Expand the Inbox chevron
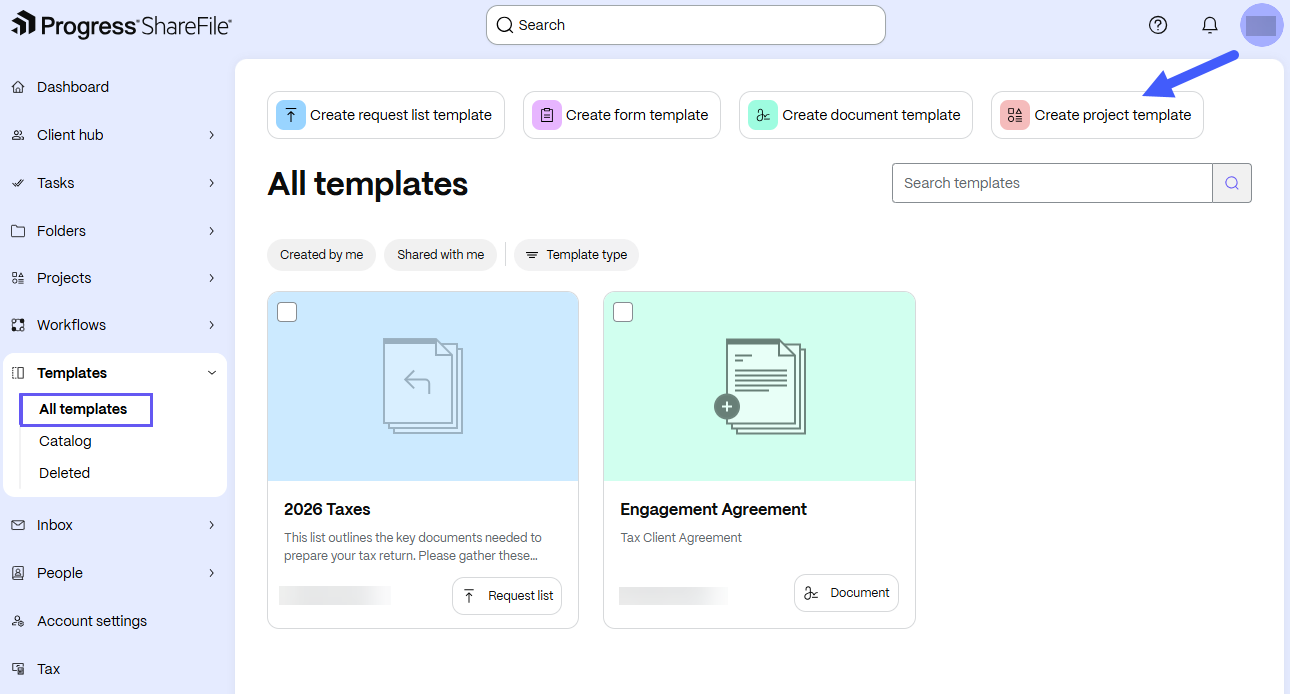This screenshot has height=694, width=1290. click(x=212, y=525)
